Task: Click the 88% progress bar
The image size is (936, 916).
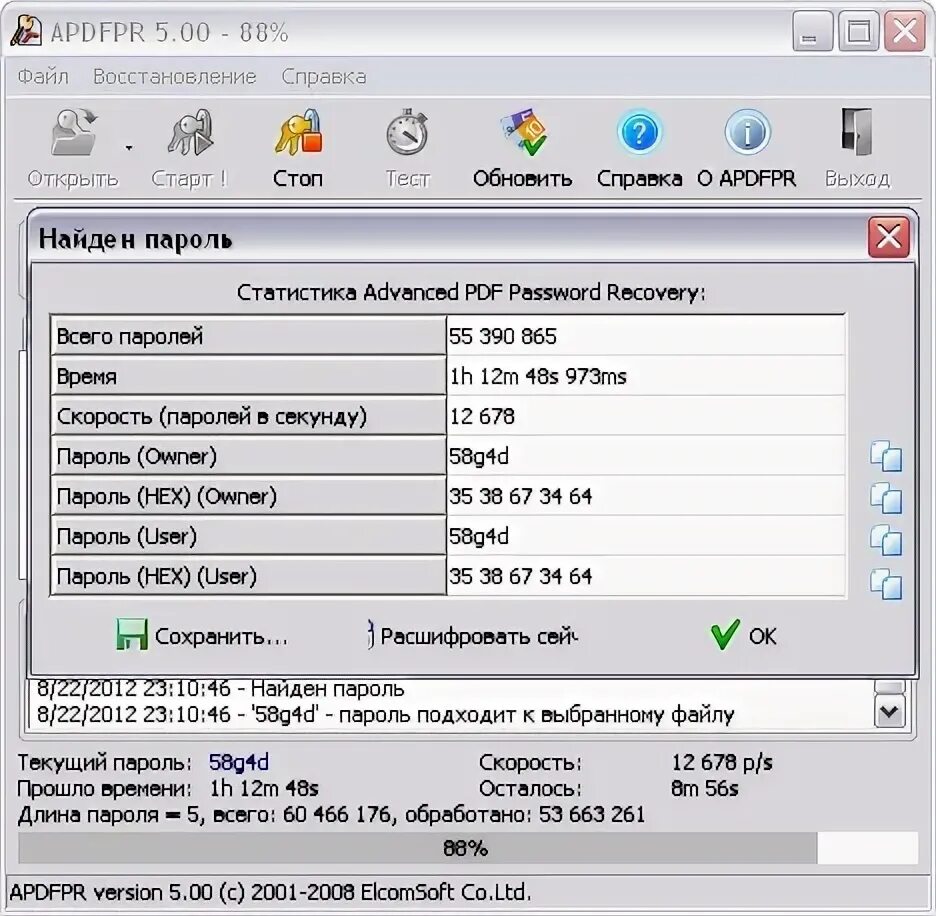Action: (x=466, y=848)
